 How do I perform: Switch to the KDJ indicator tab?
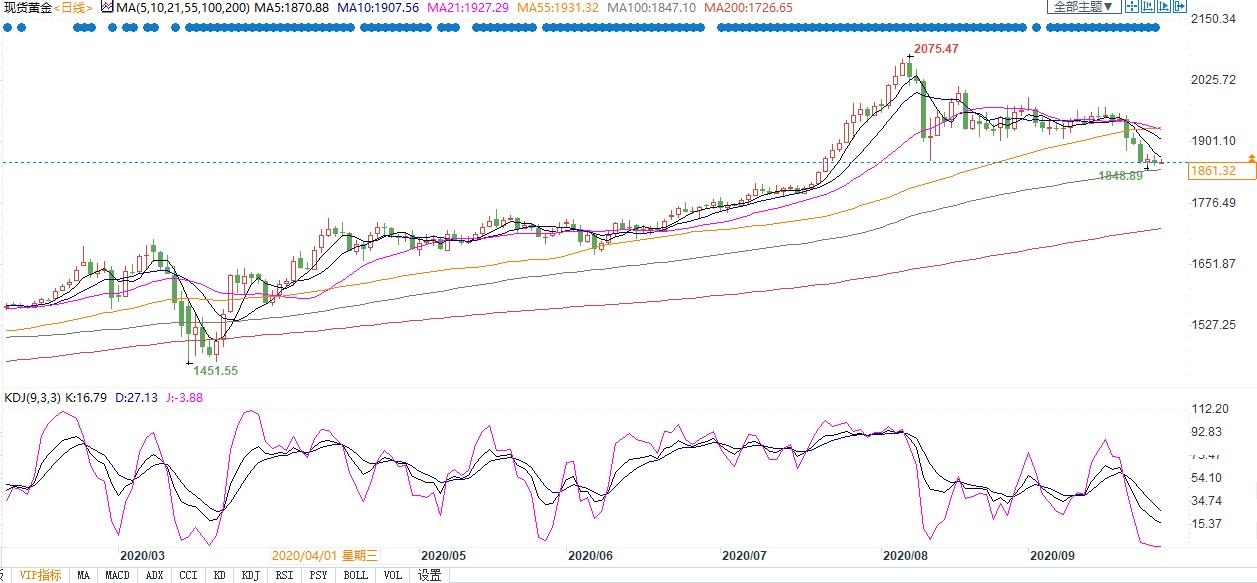point(251,575)
